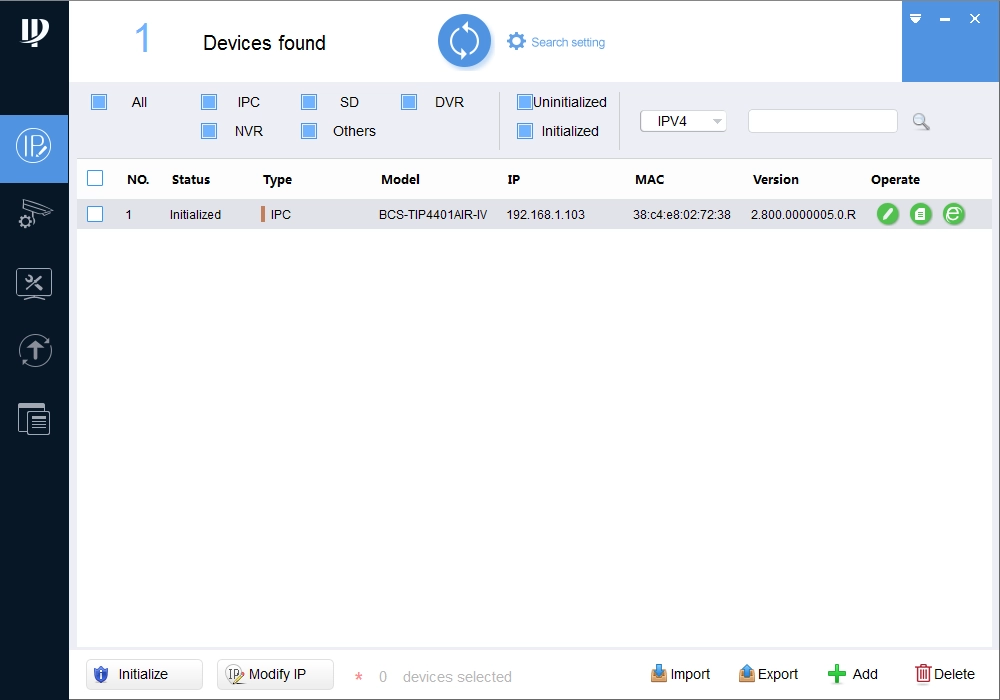Image resolution: width=1000 pixels, height=700 pixels.
Task: Click the refresh device search icon
Action: coord(464,41)
